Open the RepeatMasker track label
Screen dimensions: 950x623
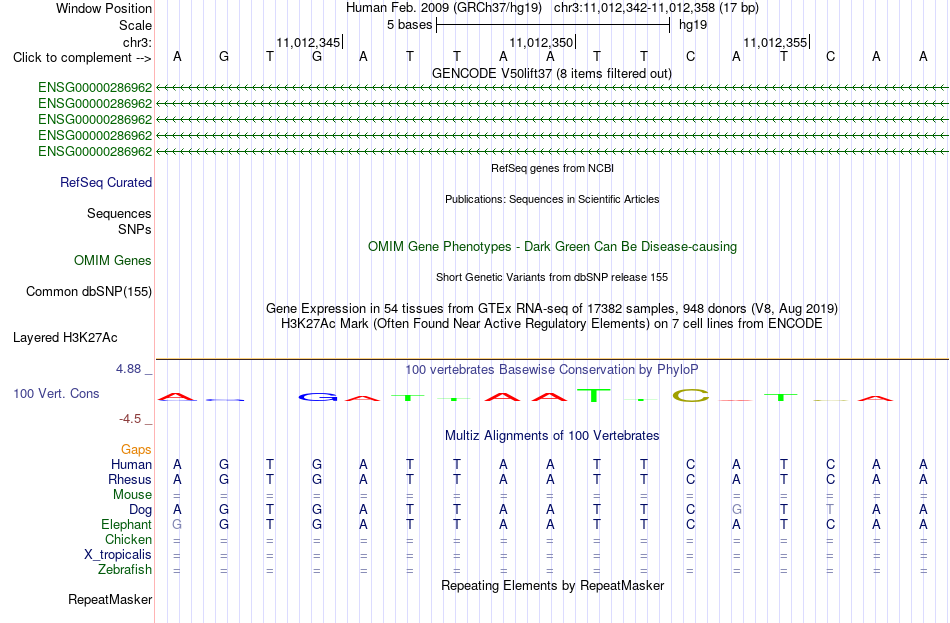tap(110, 600)
